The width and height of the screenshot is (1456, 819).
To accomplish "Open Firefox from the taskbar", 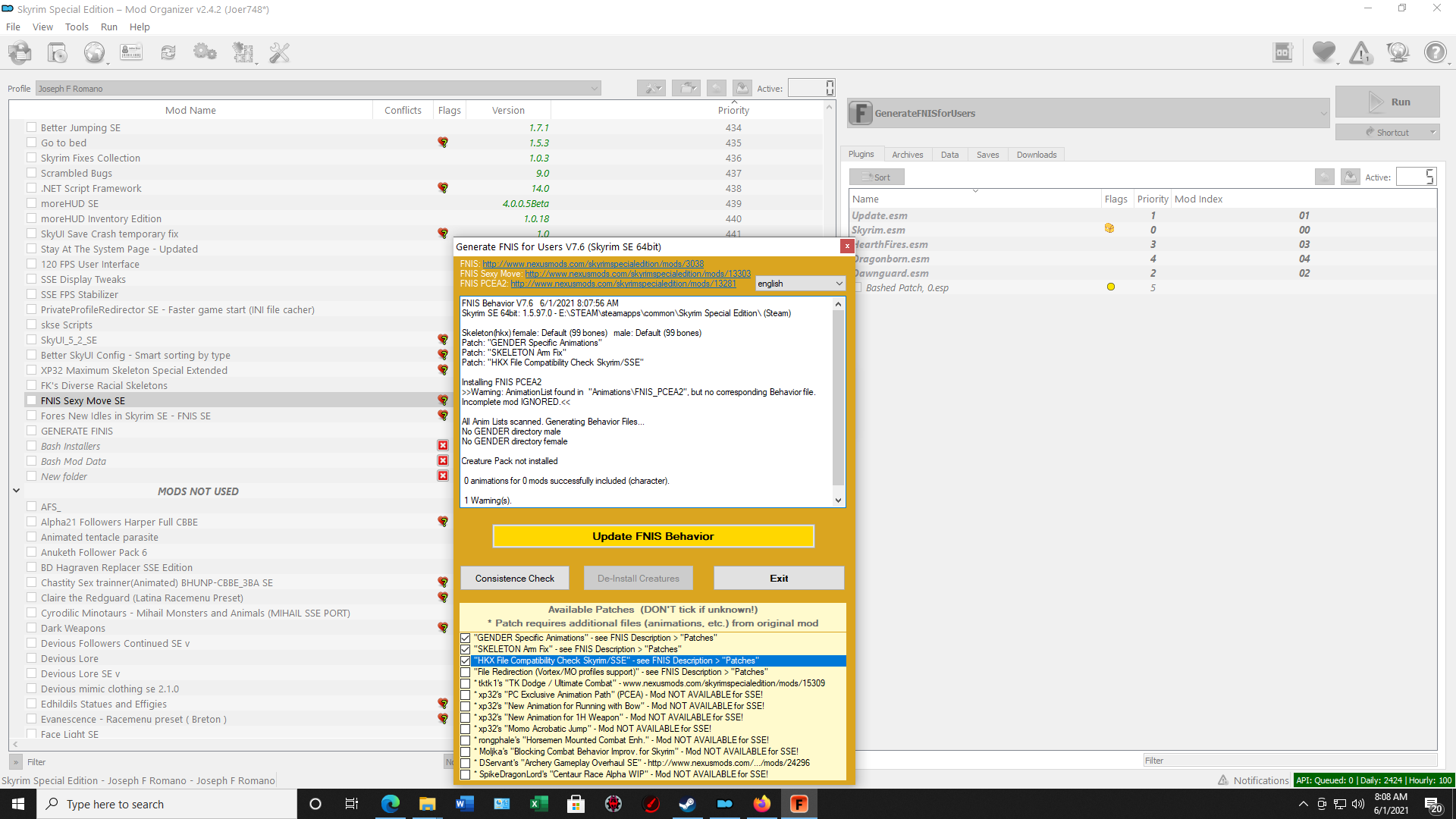I will (x=762, y=804).
